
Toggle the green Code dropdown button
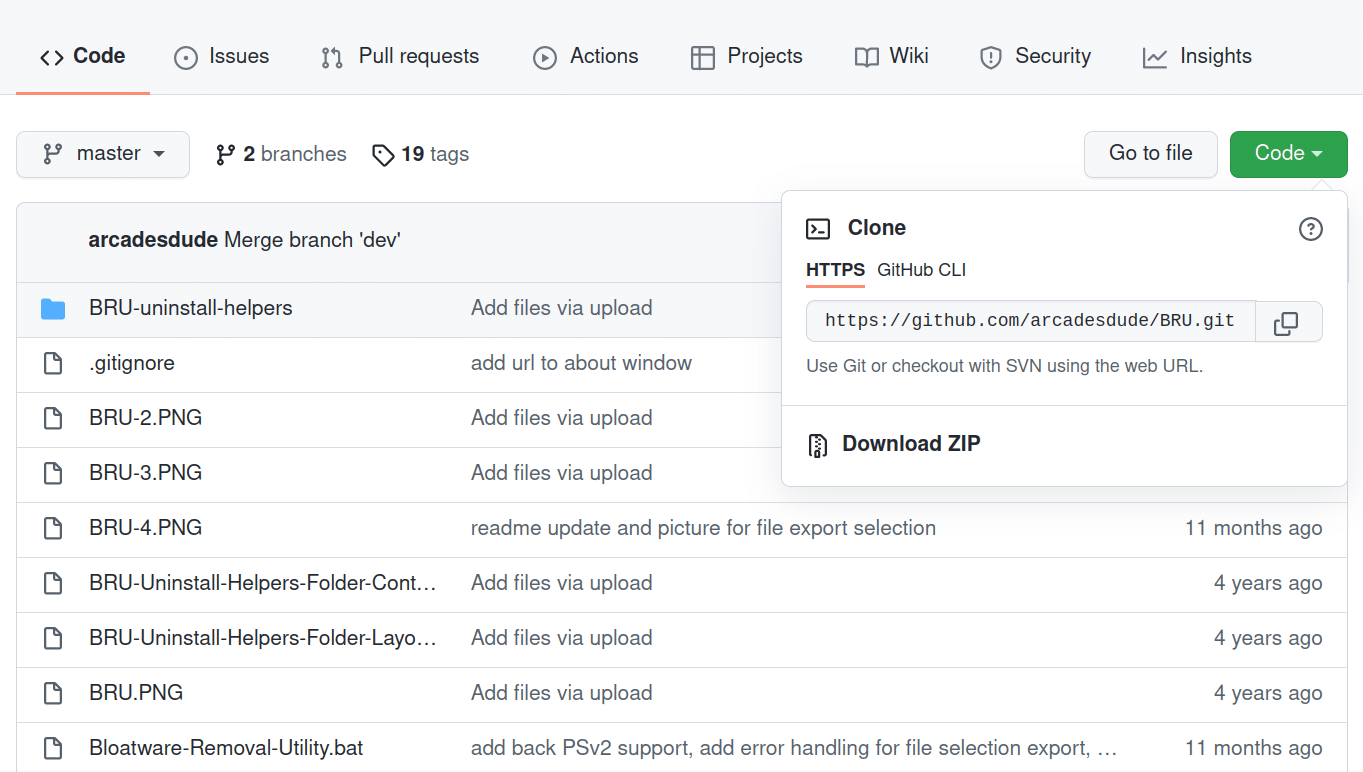(x=1289, y=154)
